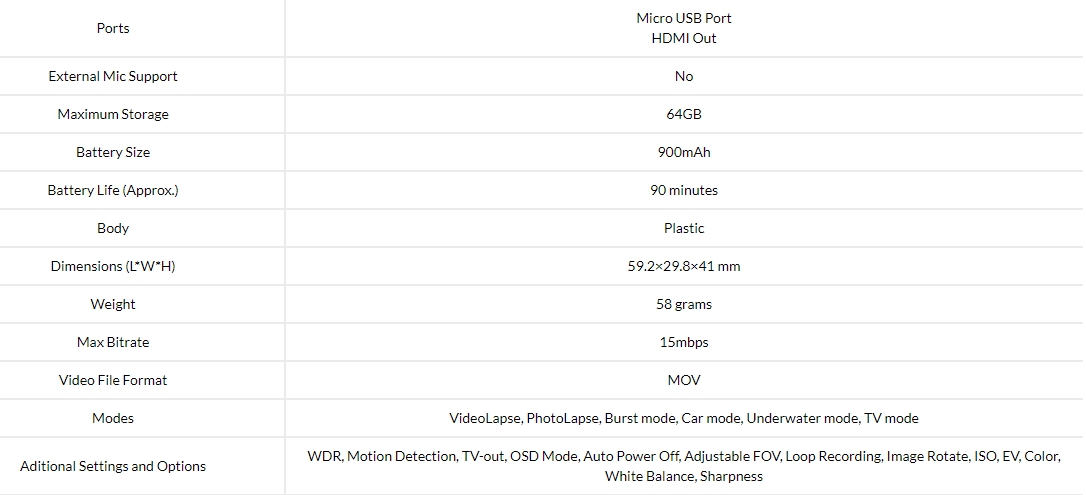Select the 90 minutes value
This screenshot has width=1086, height=495.
point(684,190)
